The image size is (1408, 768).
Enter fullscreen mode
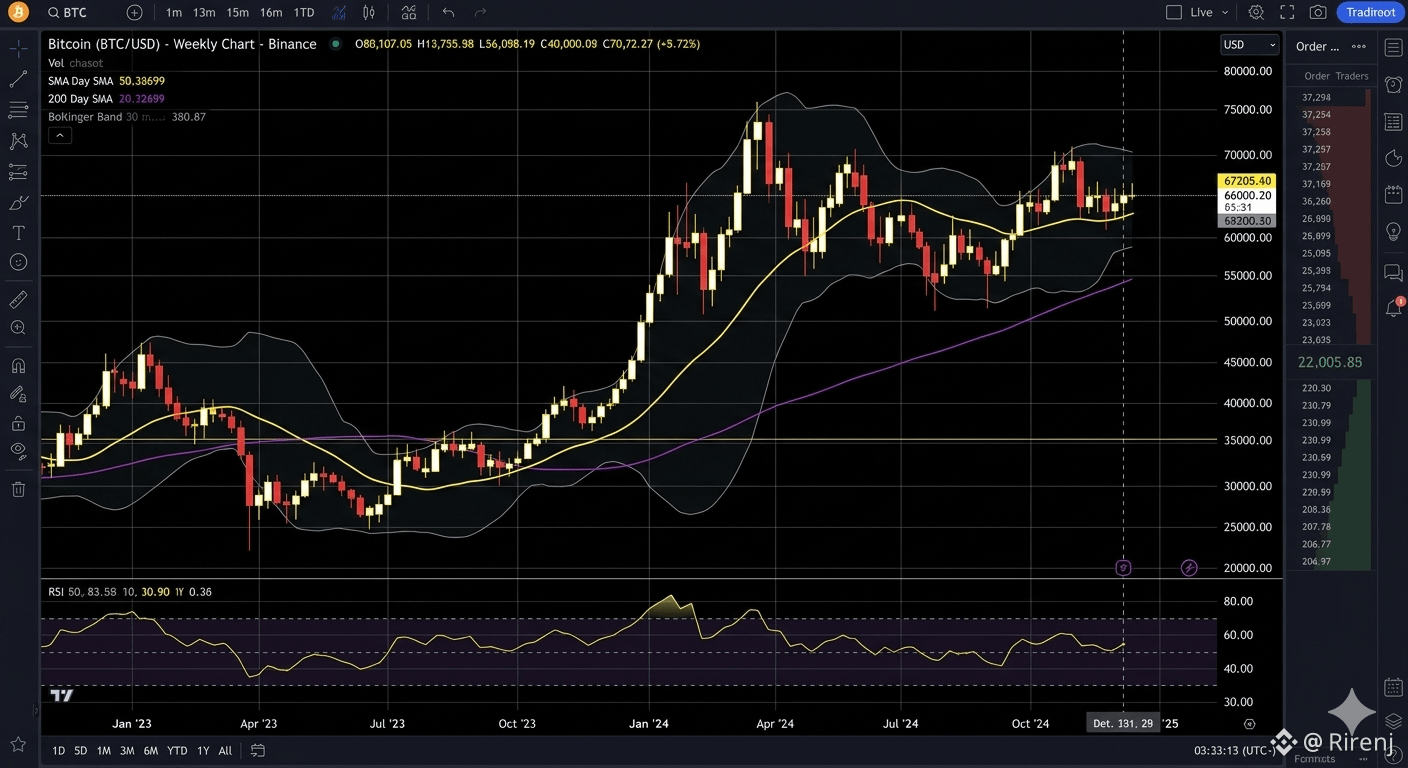click(x=1287, y=13)
